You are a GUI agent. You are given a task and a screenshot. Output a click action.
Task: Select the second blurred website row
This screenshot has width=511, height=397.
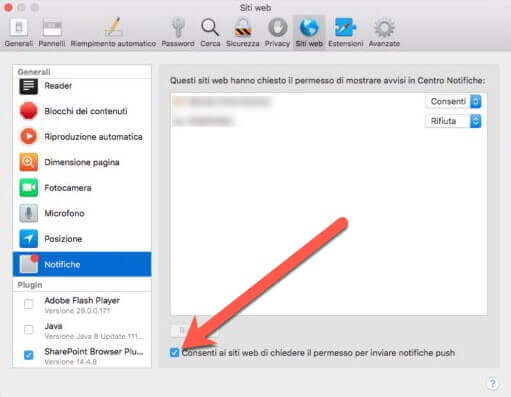[329, 121]
